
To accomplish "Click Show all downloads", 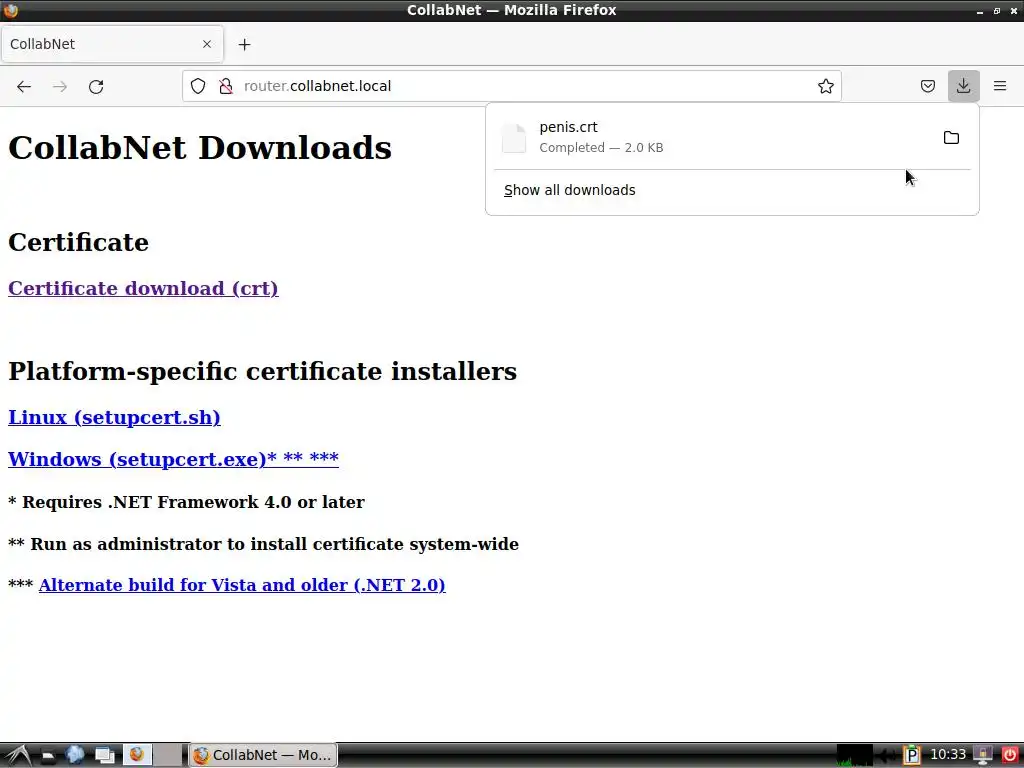I will (x=569, y=190).
